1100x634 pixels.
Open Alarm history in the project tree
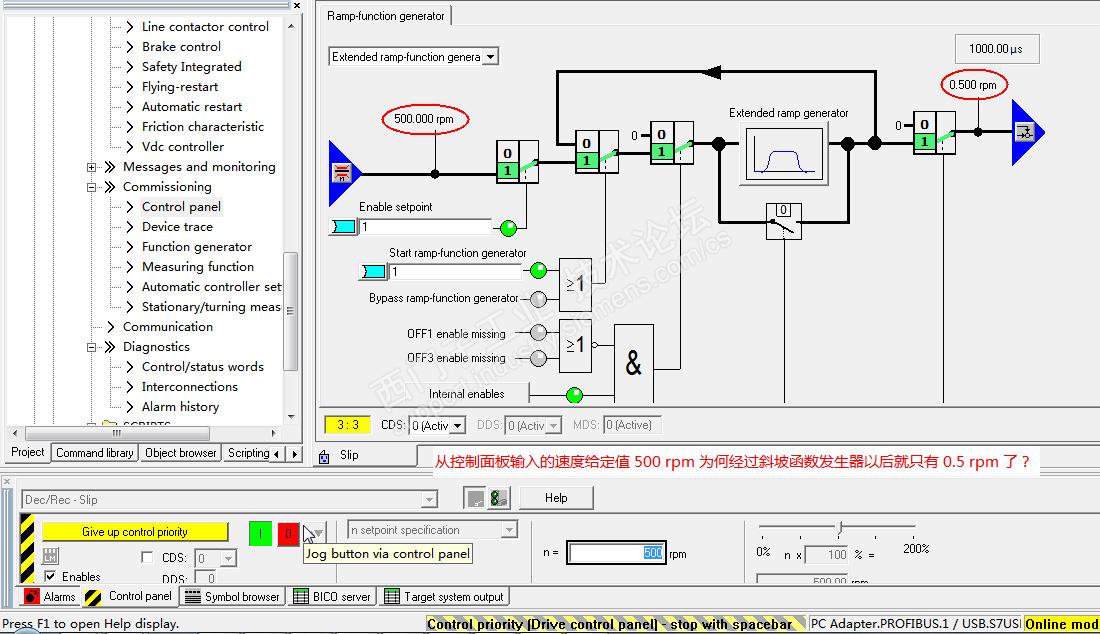click(180, 407)
